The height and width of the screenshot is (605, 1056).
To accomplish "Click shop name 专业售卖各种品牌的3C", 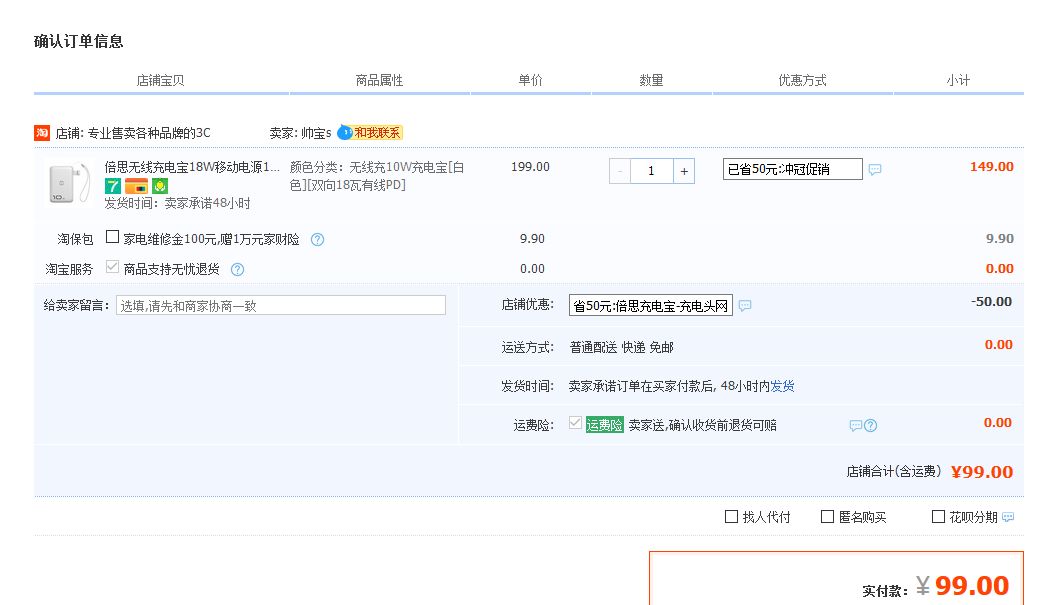I will coord(149,133).
